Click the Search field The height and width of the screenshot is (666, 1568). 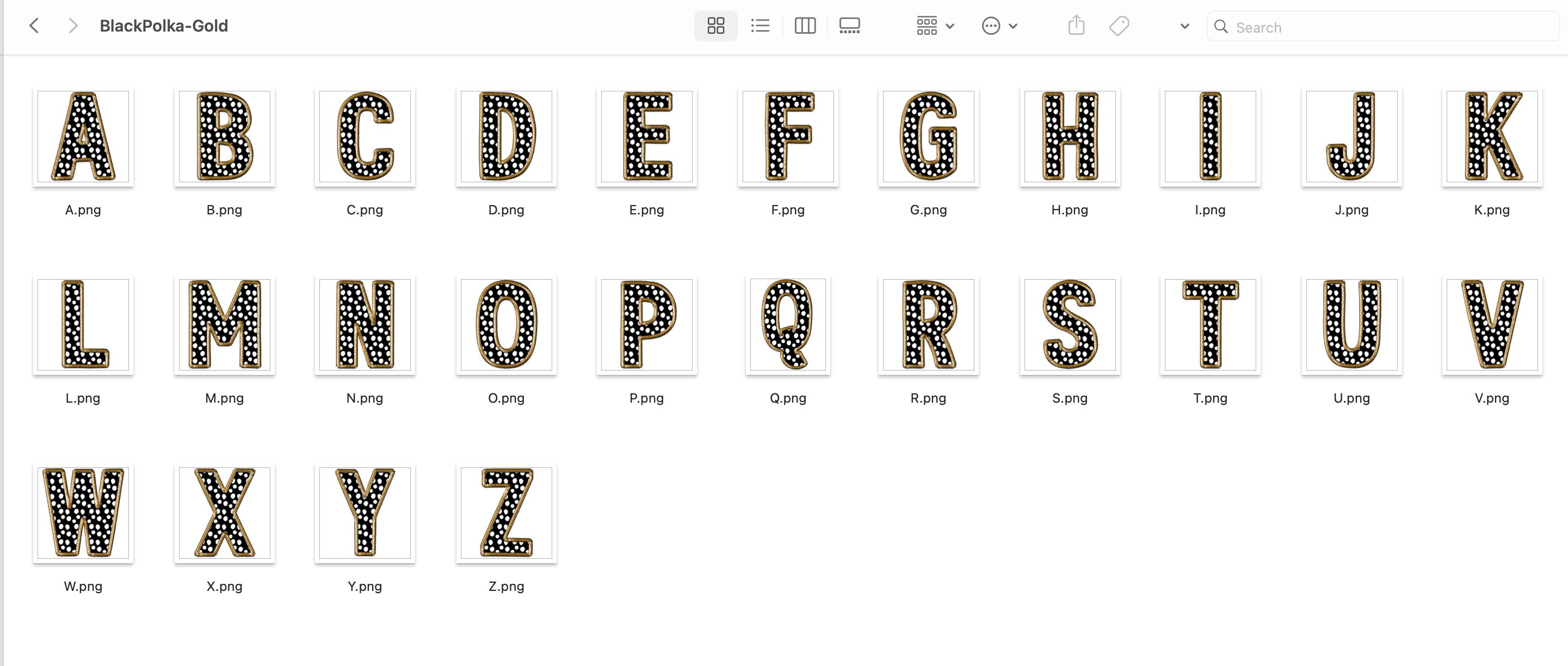pos(1383,26)
